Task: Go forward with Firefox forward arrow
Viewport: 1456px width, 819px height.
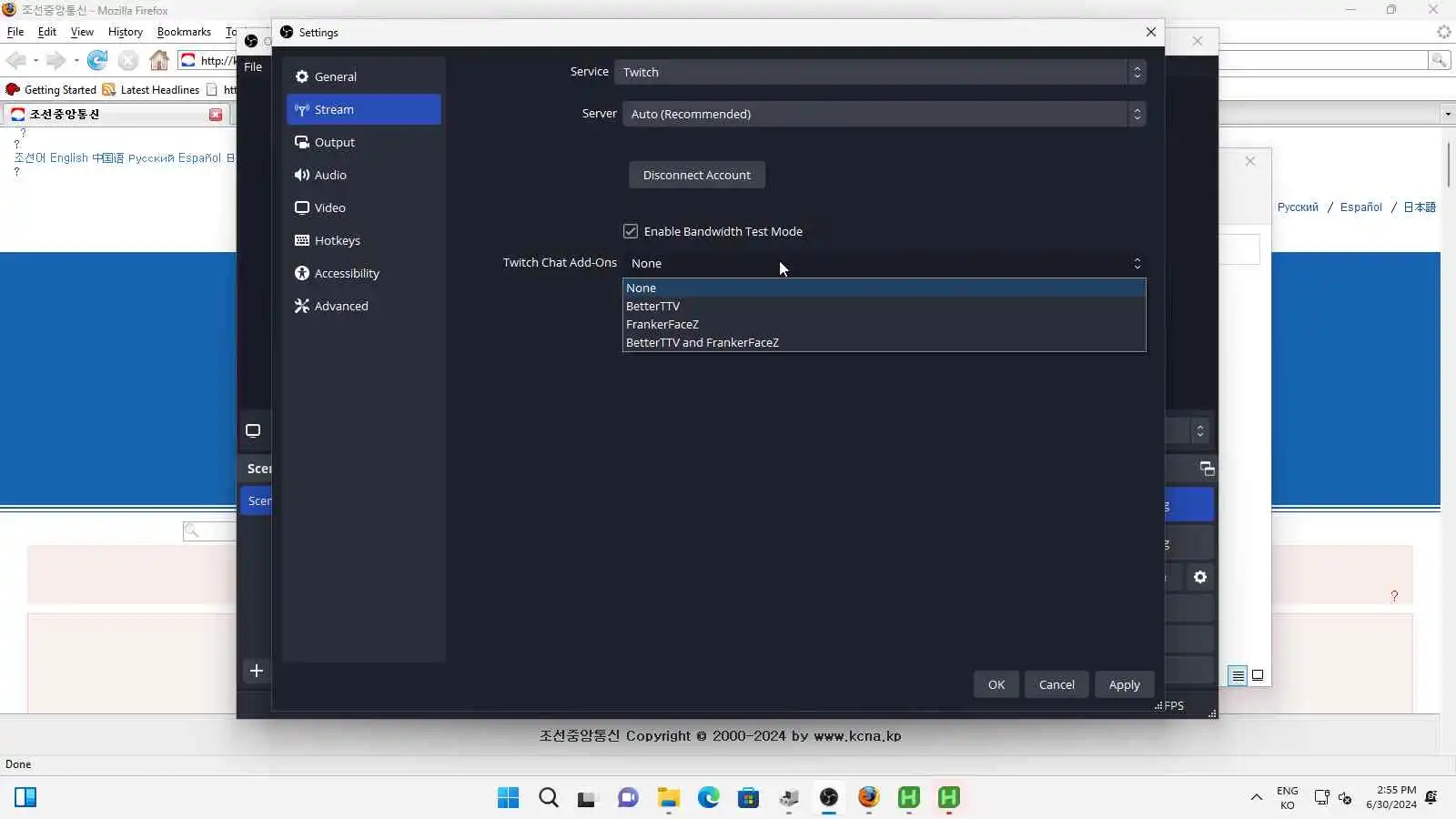Action: pos(56,60)
